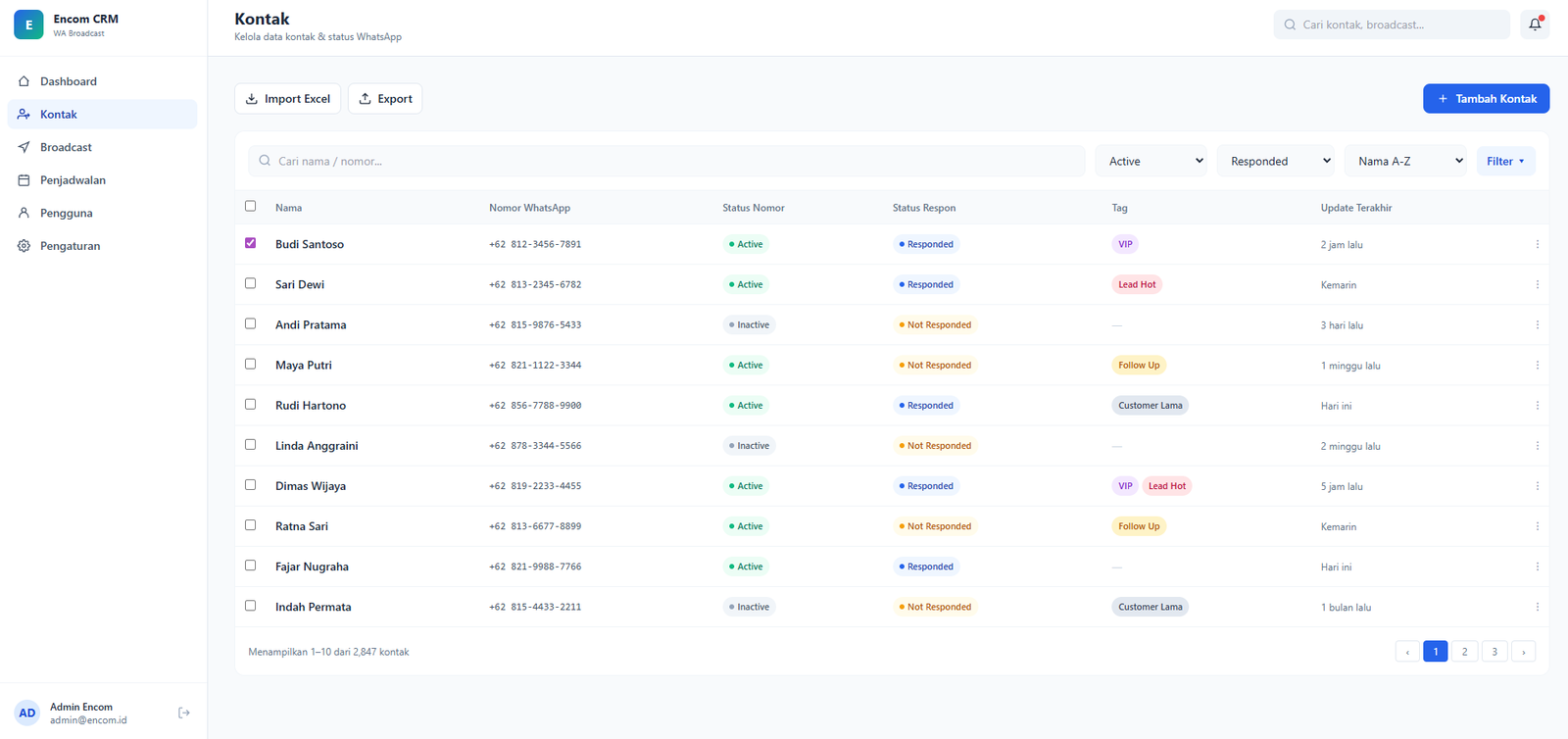This screenshot has height=739, width=1568.
Task: Open row actions menu for Fajar Nugraha
Action: point(1537,567)
